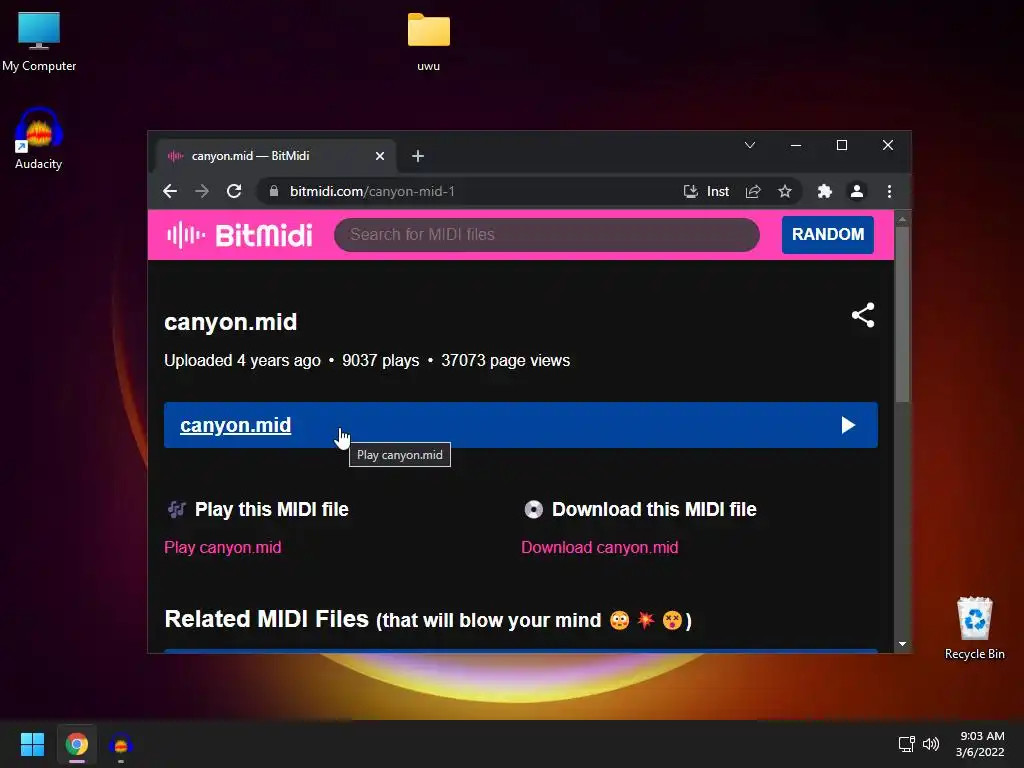Viewport: 1024px width, 768px height.
Task: Open the My Computer desktop icon
Action: (x=39, y=41)
